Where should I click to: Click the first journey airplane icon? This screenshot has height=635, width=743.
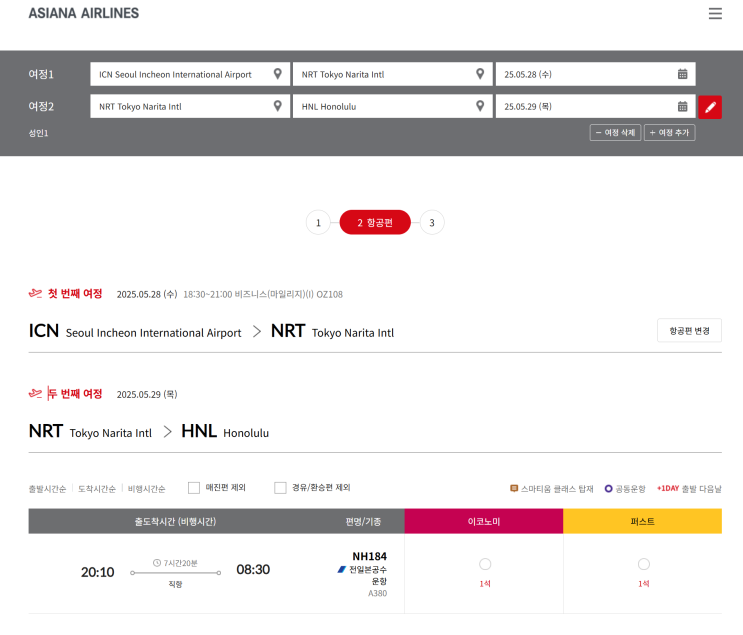pos(35,293)
